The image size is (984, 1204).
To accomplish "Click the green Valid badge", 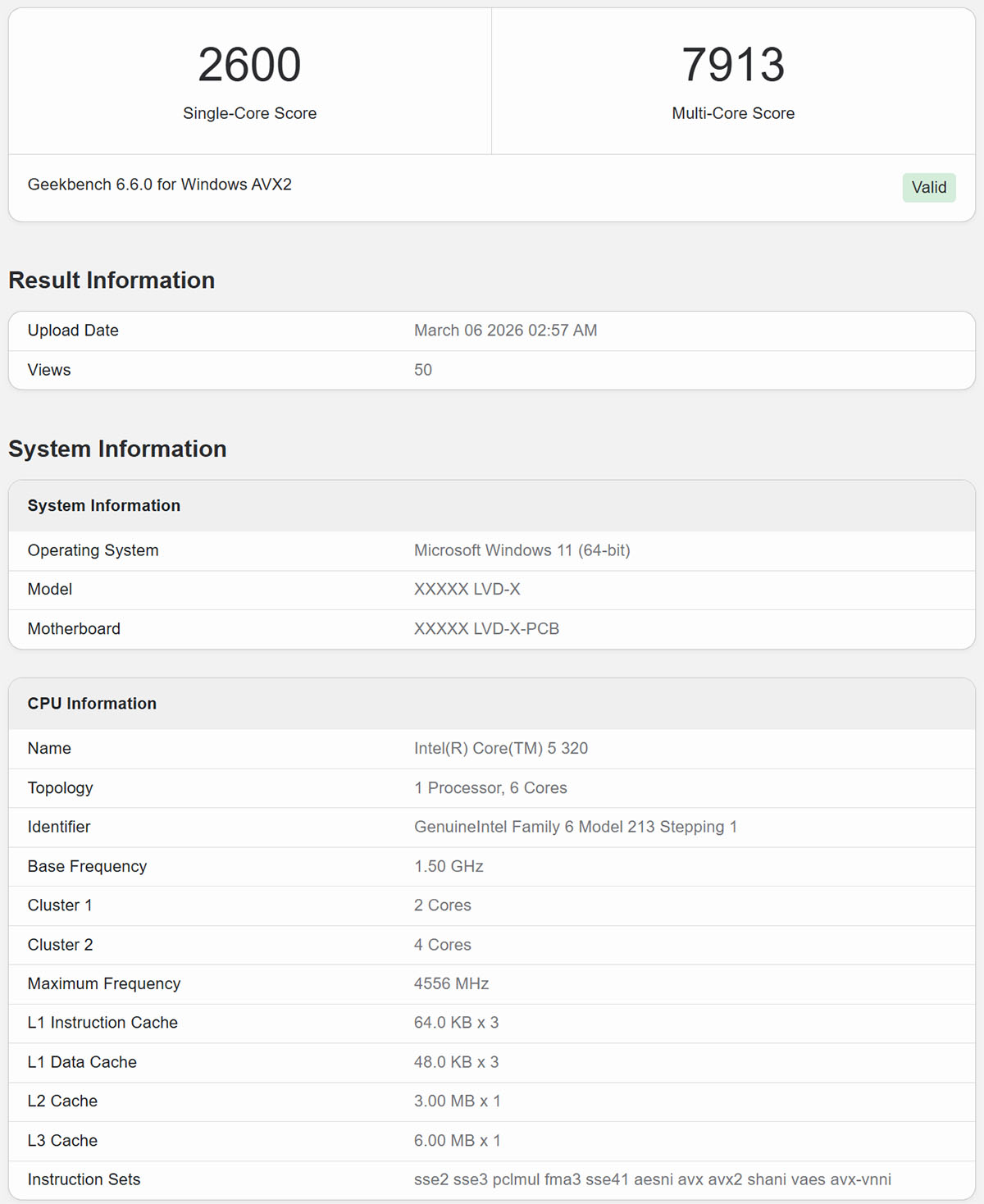I will 928,188.
